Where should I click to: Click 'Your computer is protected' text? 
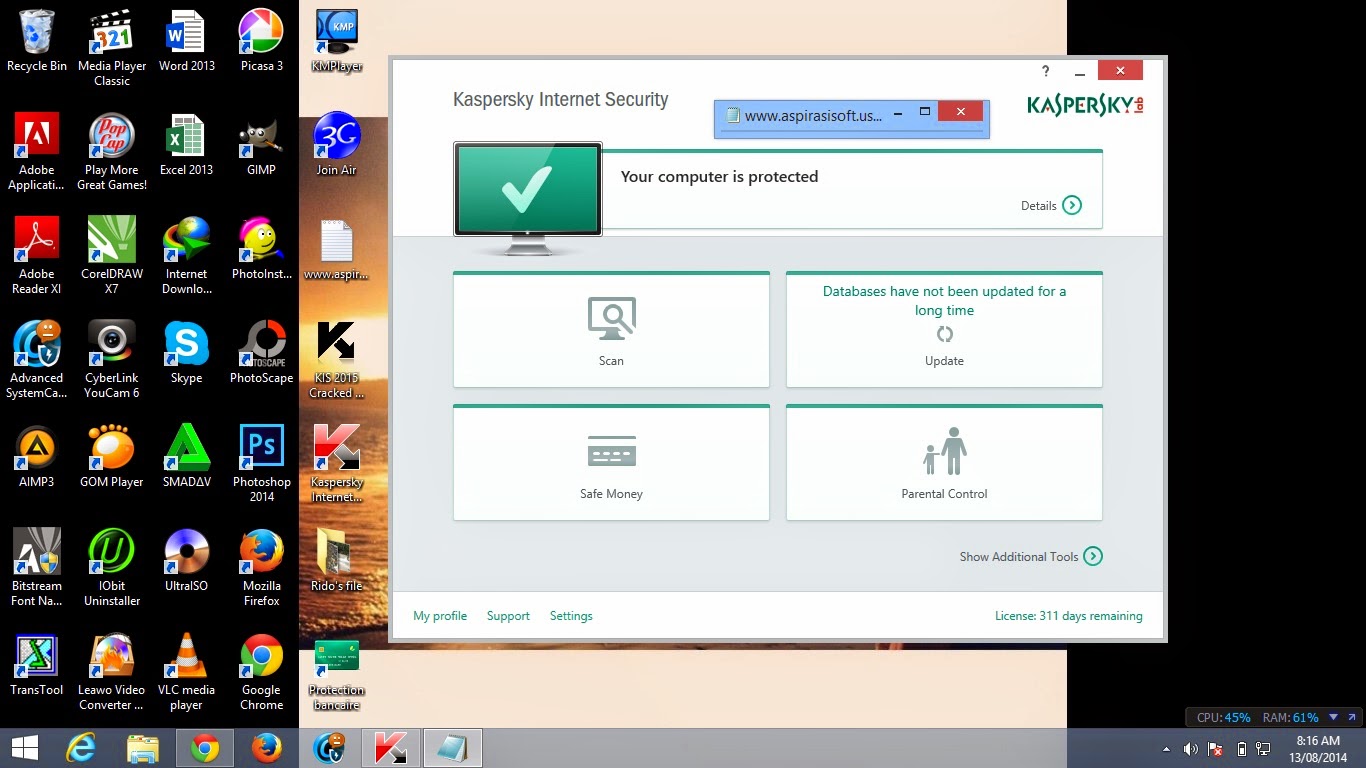[x=719, y=177]
